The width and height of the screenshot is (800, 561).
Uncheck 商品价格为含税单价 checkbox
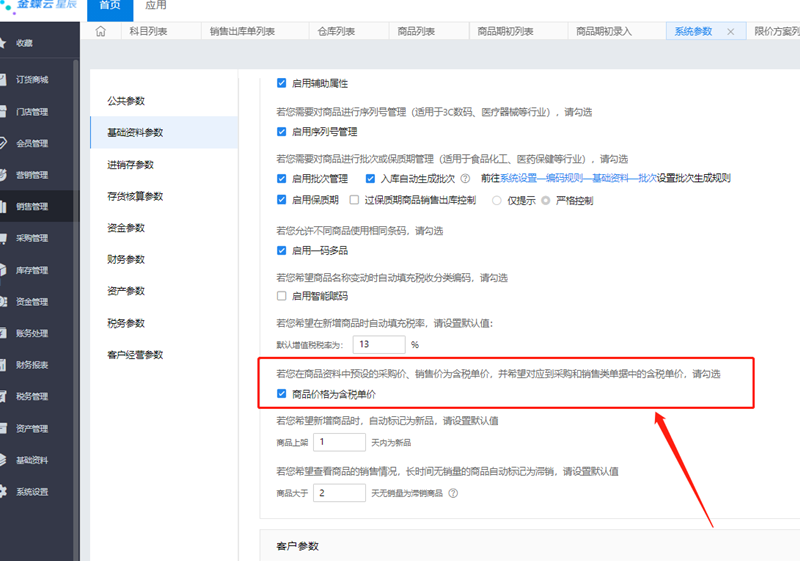point(282,394)
